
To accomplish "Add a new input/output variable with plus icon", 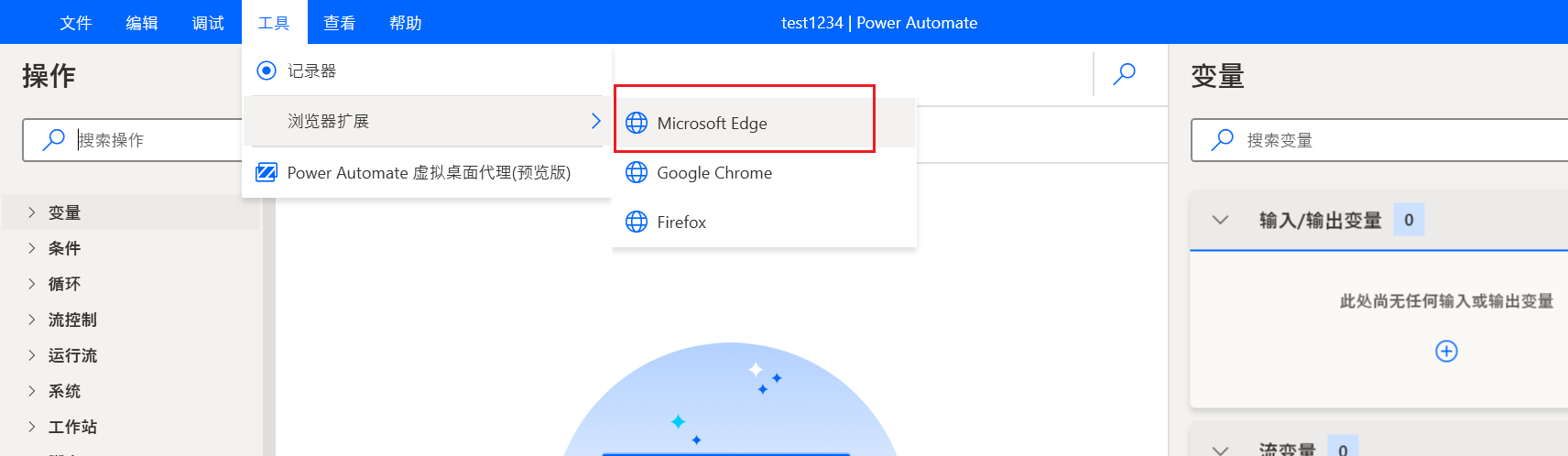I will 1446,351.
